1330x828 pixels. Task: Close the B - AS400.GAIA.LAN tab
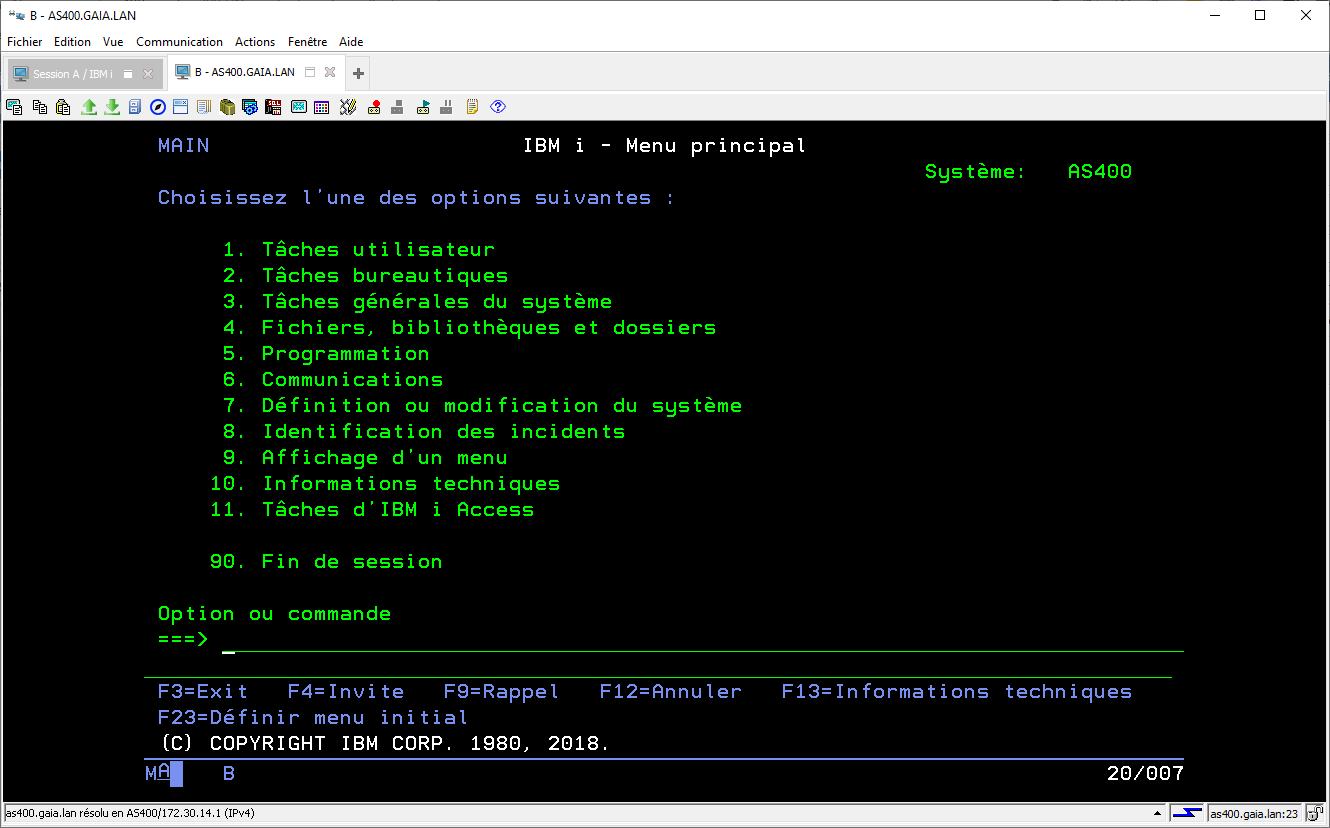pos(330,72)
